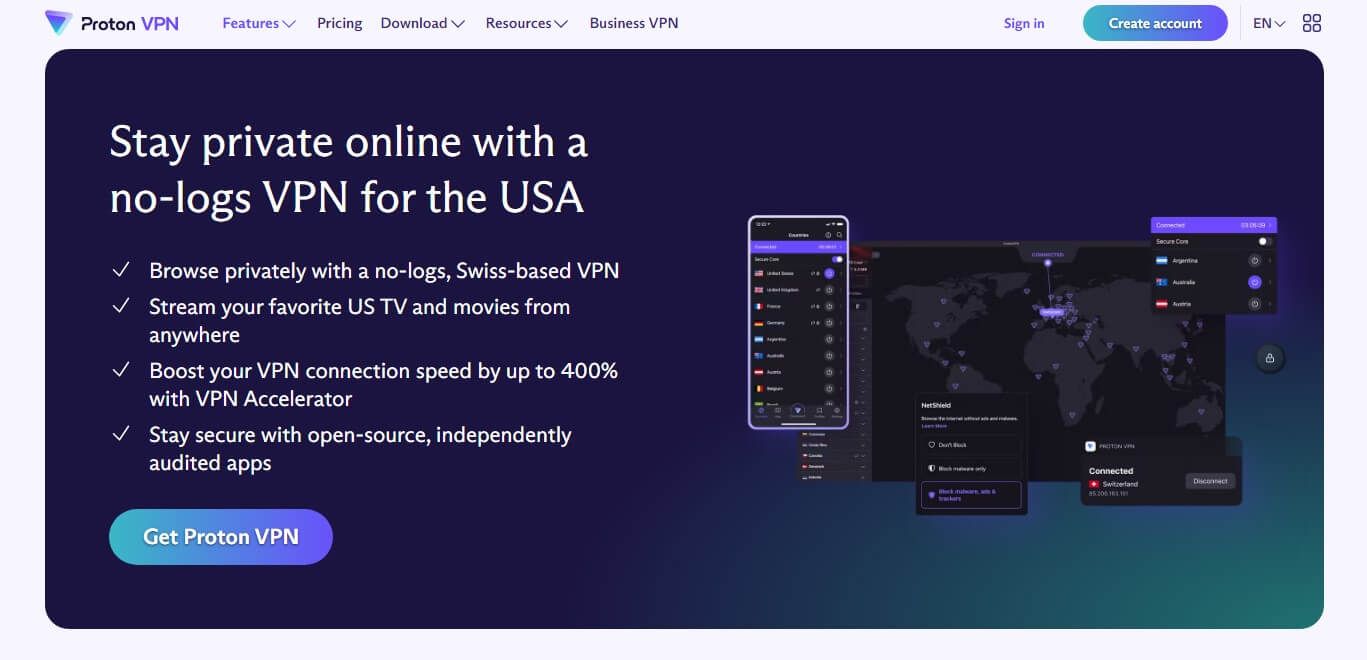Click Argentina power button in right panel
1367x660 pixels.
[x=1254, y=260]
